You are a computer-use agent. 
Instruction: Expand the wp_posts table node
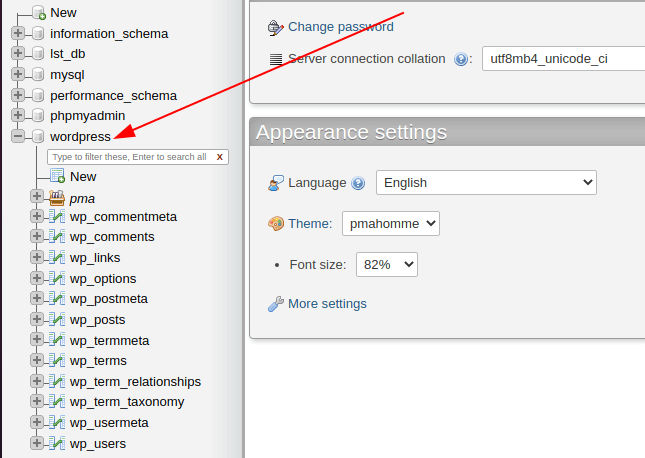pos(37,319)
